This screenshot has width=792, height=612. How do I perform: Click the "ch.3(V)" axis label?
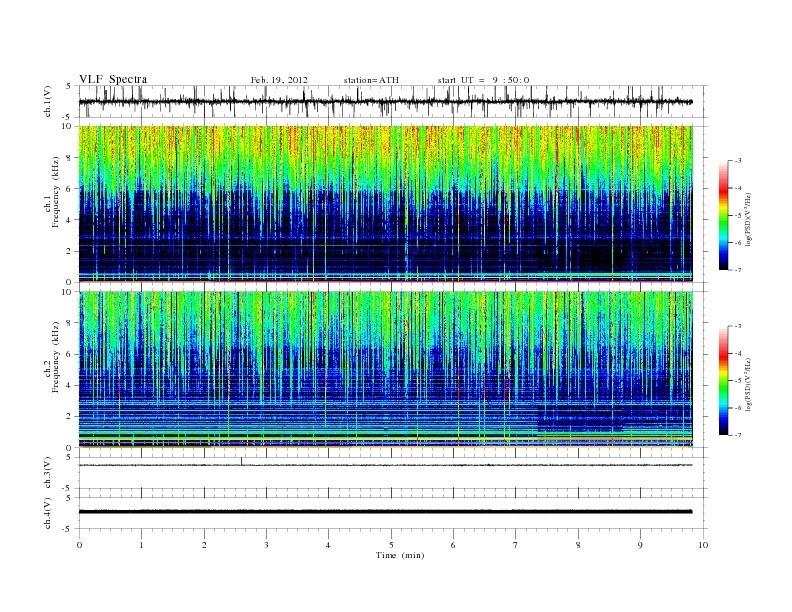(48, 473)
